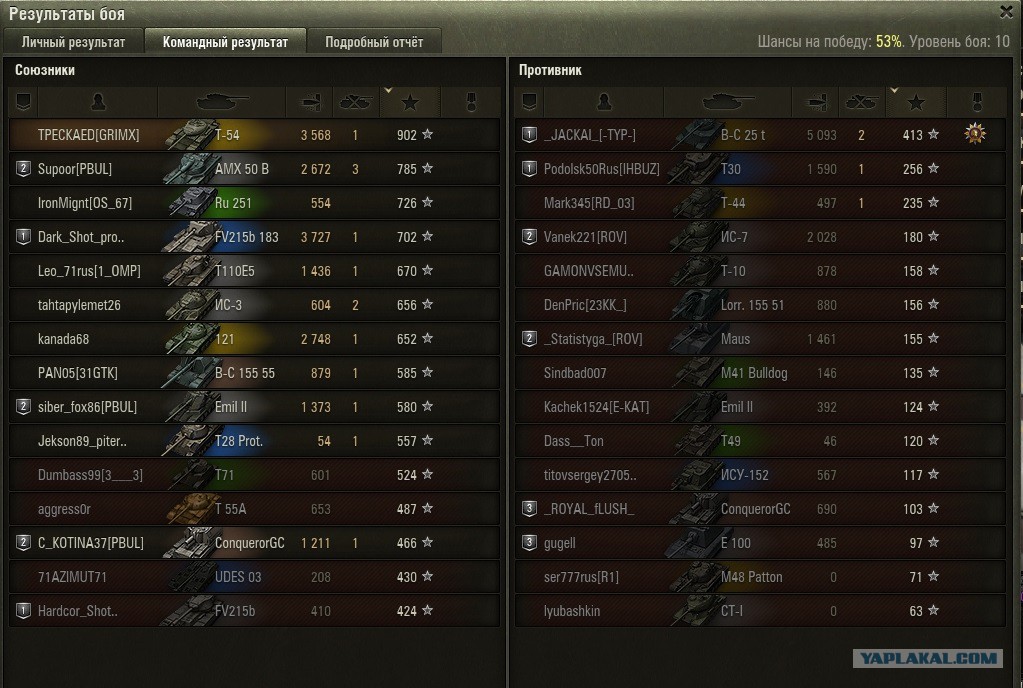The height and width of the screenshot is (688, 1023).
Task: Sort allies by experience star column
Action: click(x=410, y=102)
